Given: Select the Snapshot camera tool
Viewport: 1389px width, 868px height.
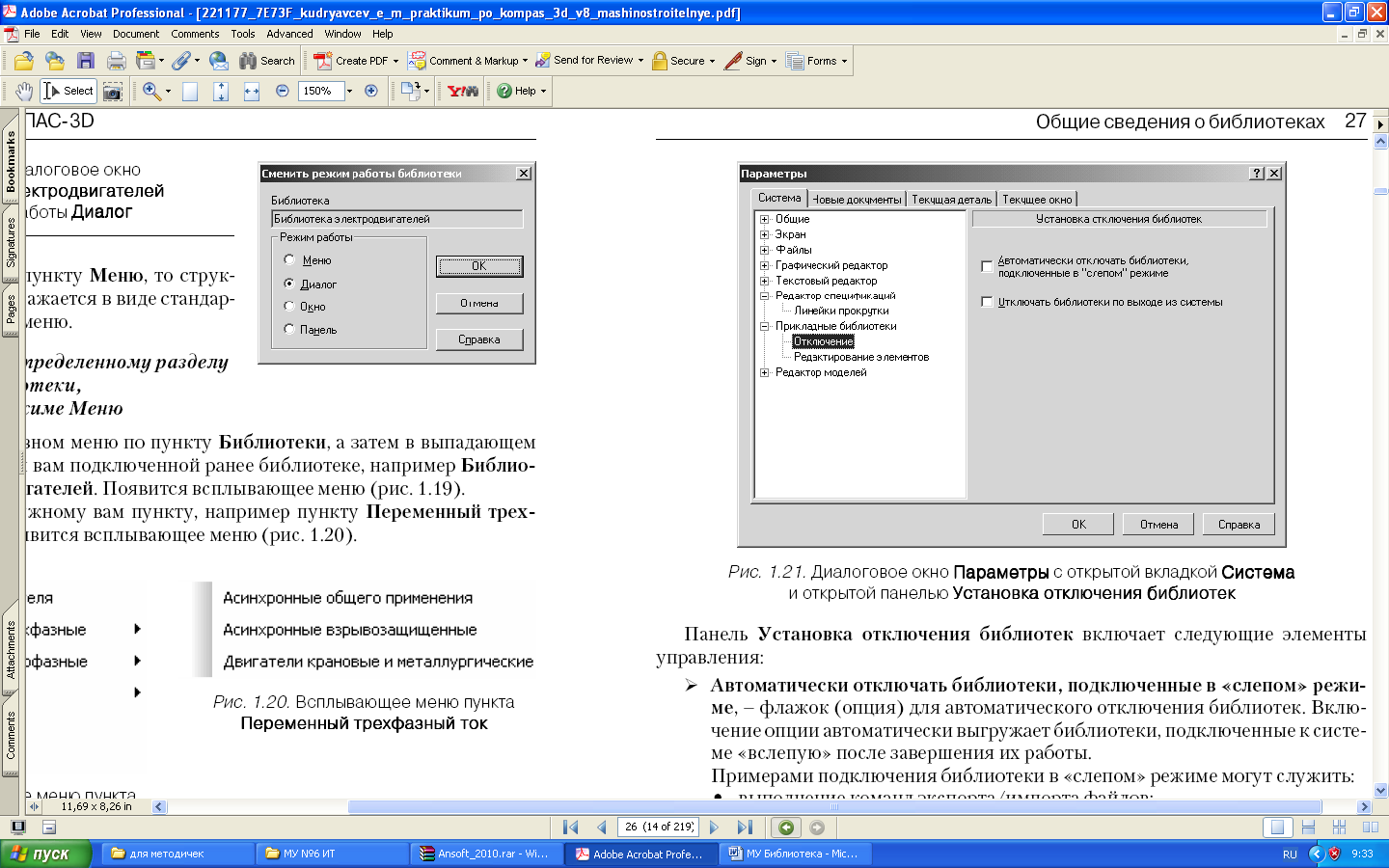Looking at the screenshot, I should click(113, 91).
